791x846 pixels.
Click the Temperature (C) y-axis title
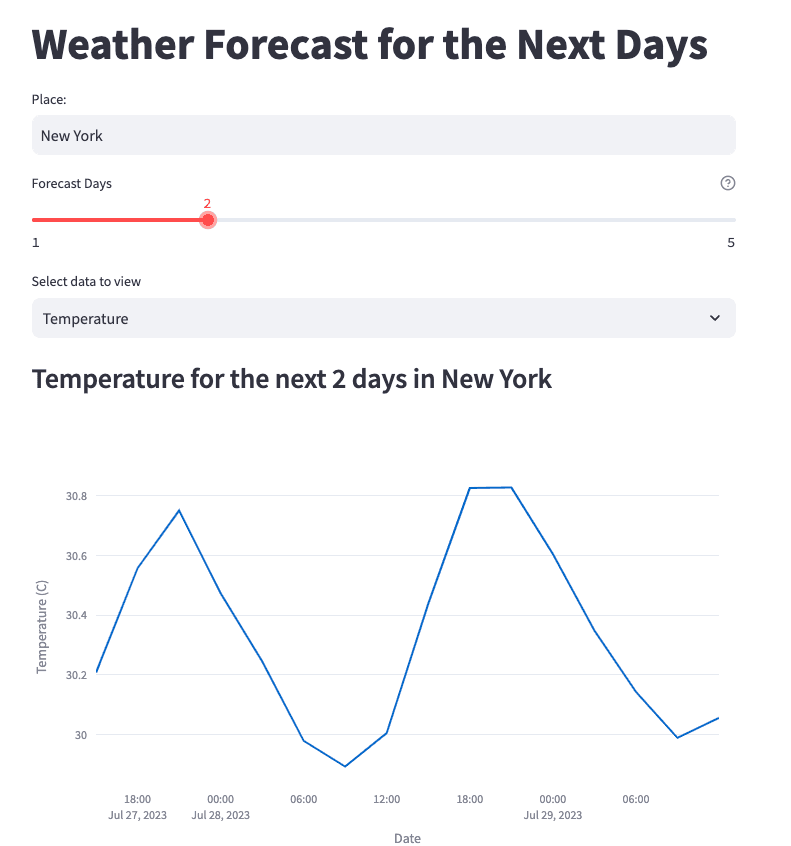click(x=42, y=626)
